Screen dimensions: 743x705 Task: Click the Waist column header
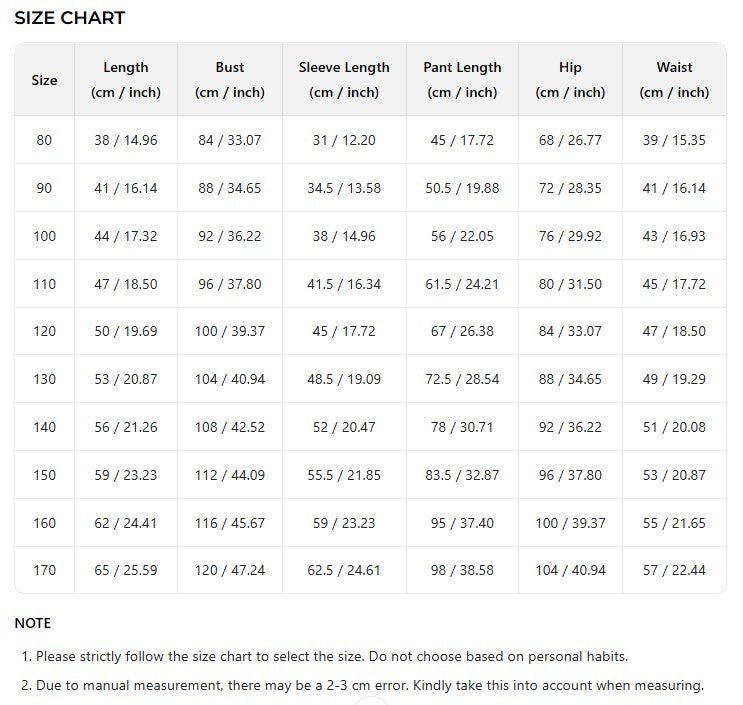tap(674, 80)
